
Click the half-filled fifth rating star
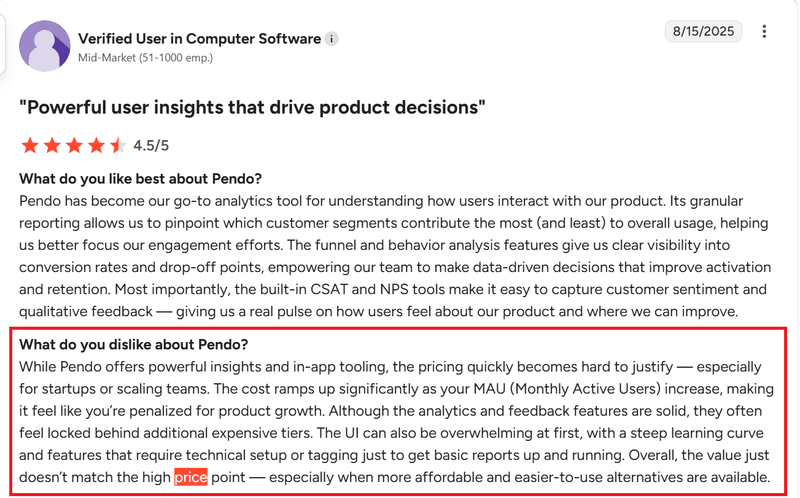[117, 146]
